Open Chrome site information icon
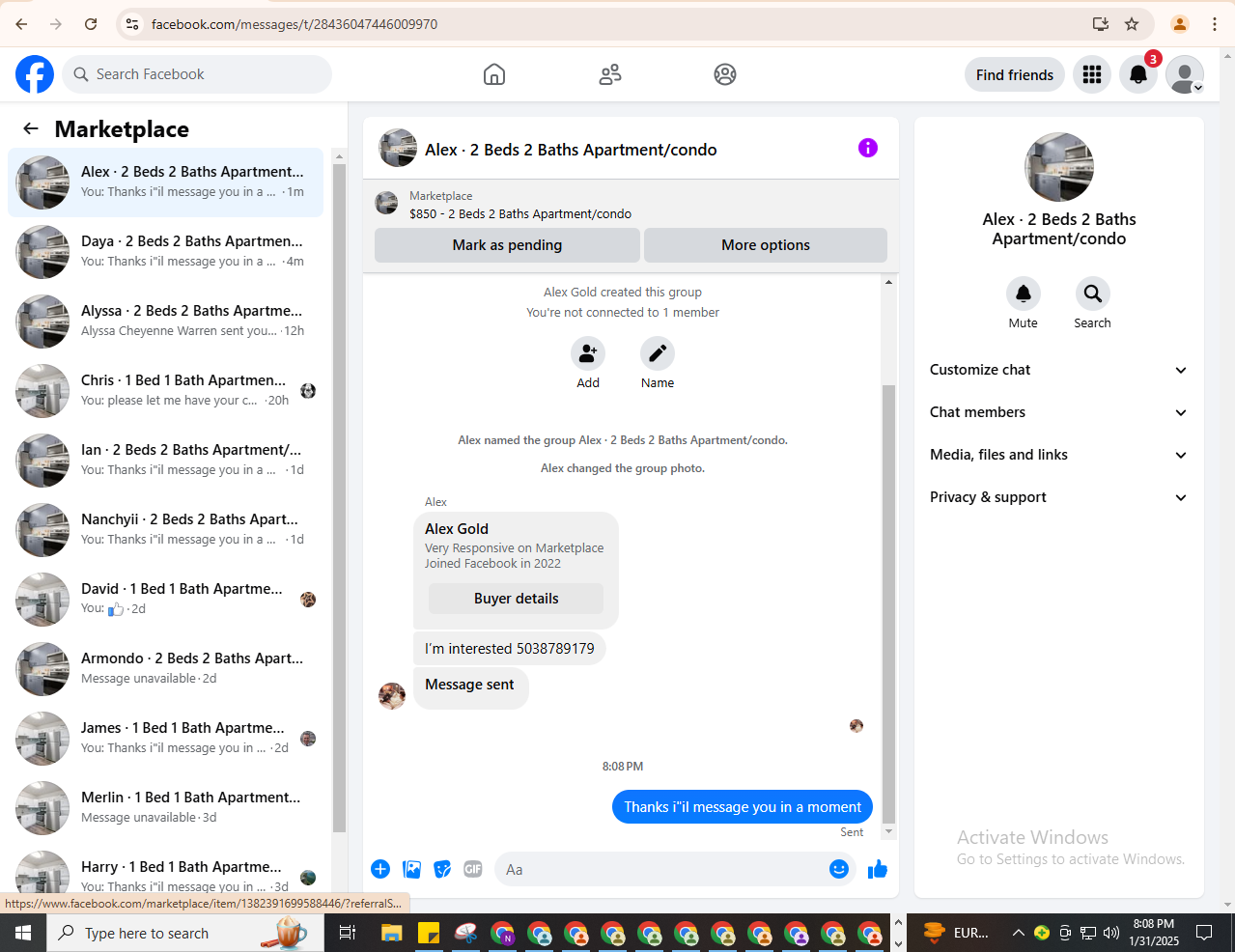1235x952 pixels. 132,24
